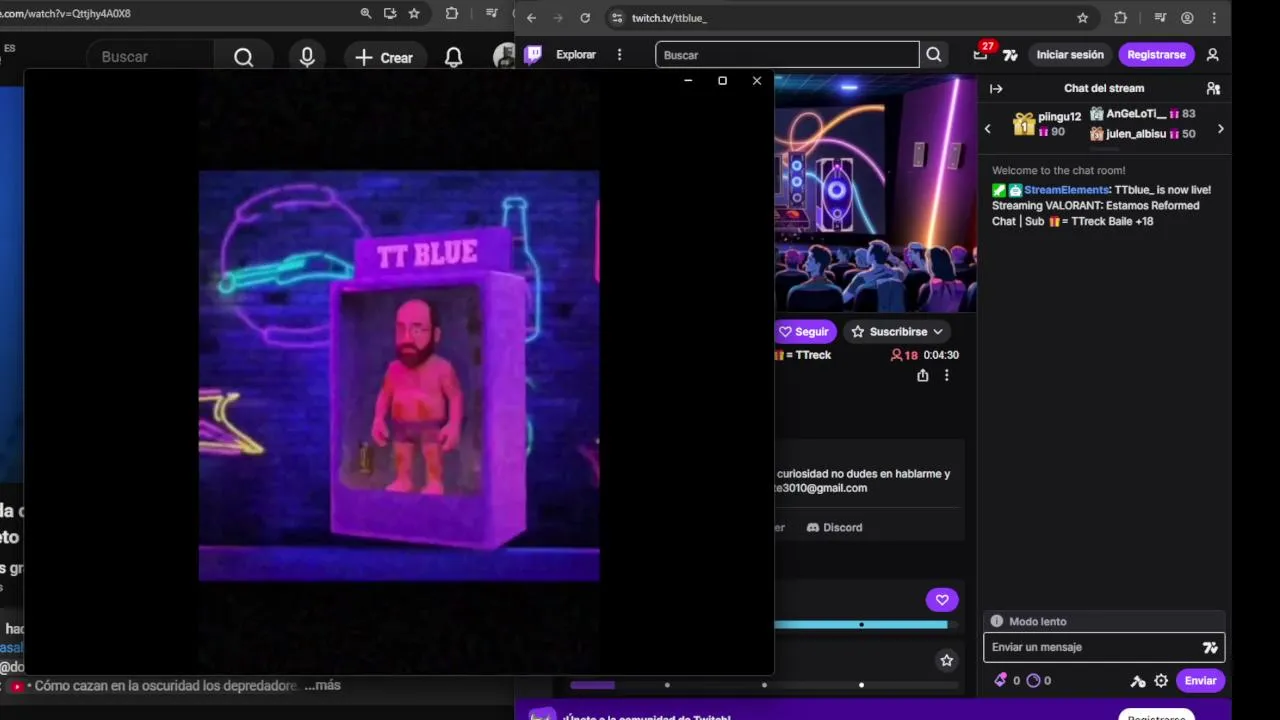The width and height of the screenshot is (1280, 720).
Task: Click the YouTube search magnifier button
Action: tap(243, 57)
